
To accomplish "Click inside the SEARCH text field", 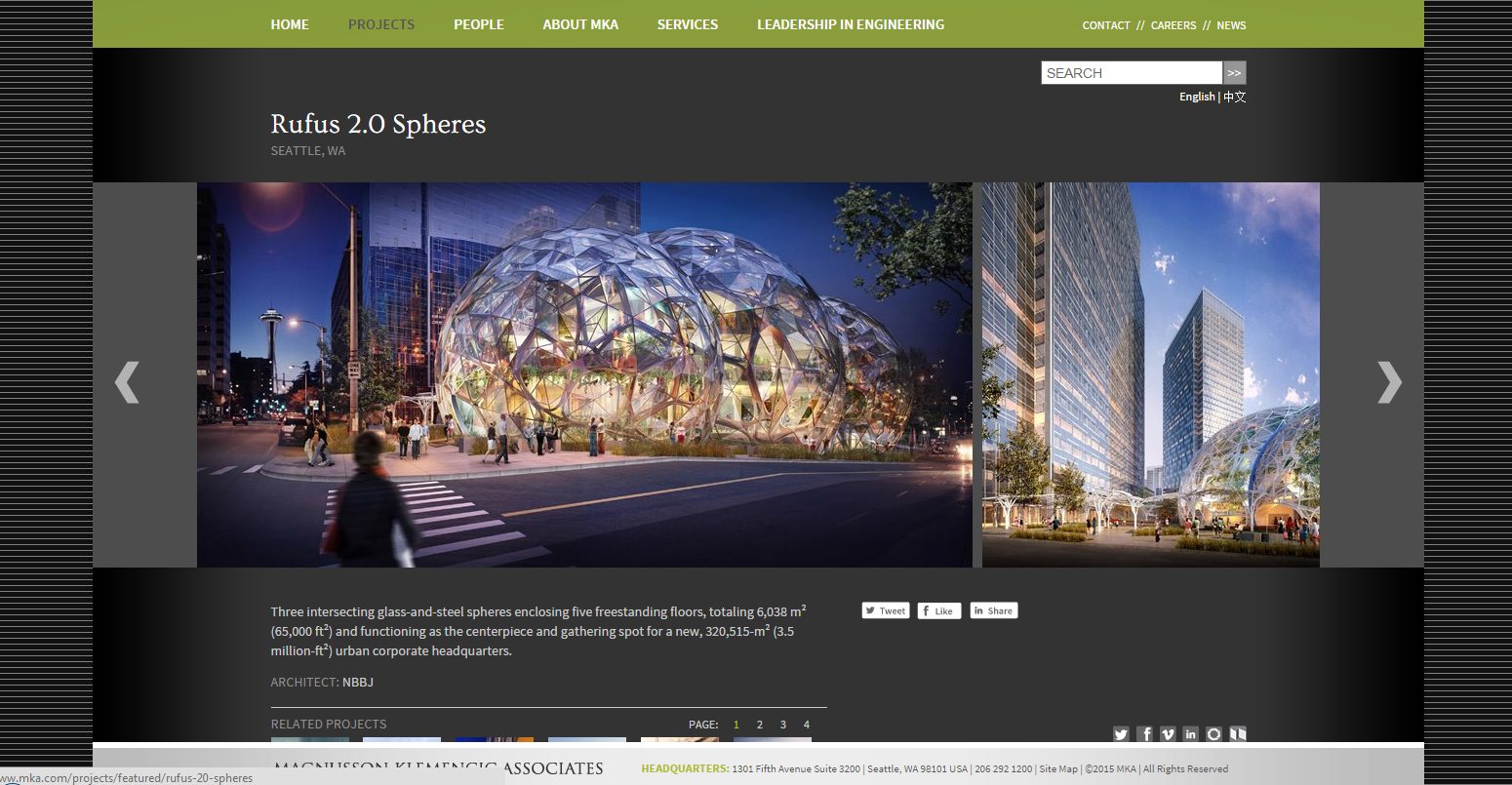I will (x=1132, y=73).
